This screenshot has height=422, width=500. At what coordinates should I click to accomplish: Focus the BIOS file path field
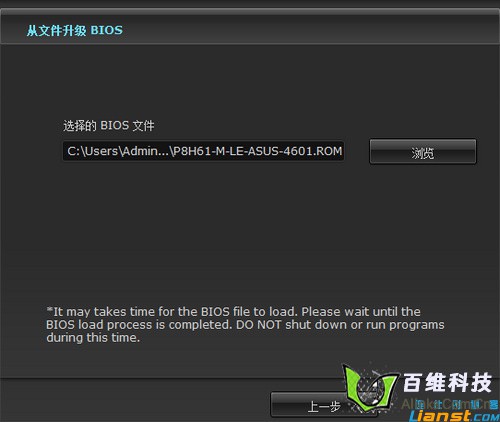pos(203,151)
